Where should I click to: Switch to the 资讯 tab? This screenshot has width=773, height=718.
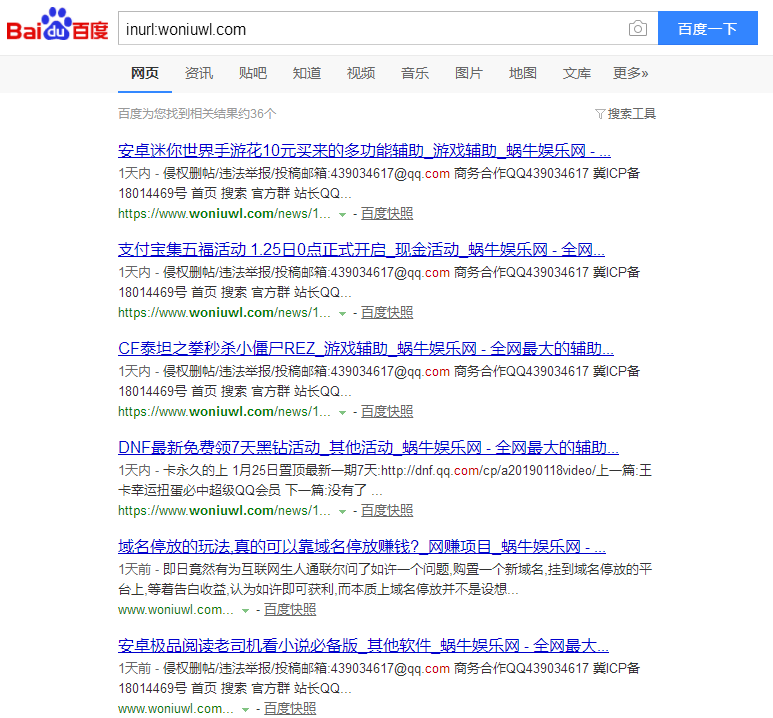(x=199, y=73)
